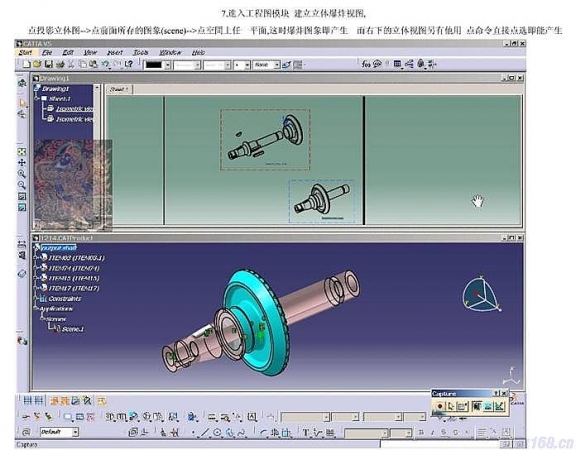Click the first grid icon in bottom toolbar
Viewport: 576px width, 450px height.
[x=28, y=400]
